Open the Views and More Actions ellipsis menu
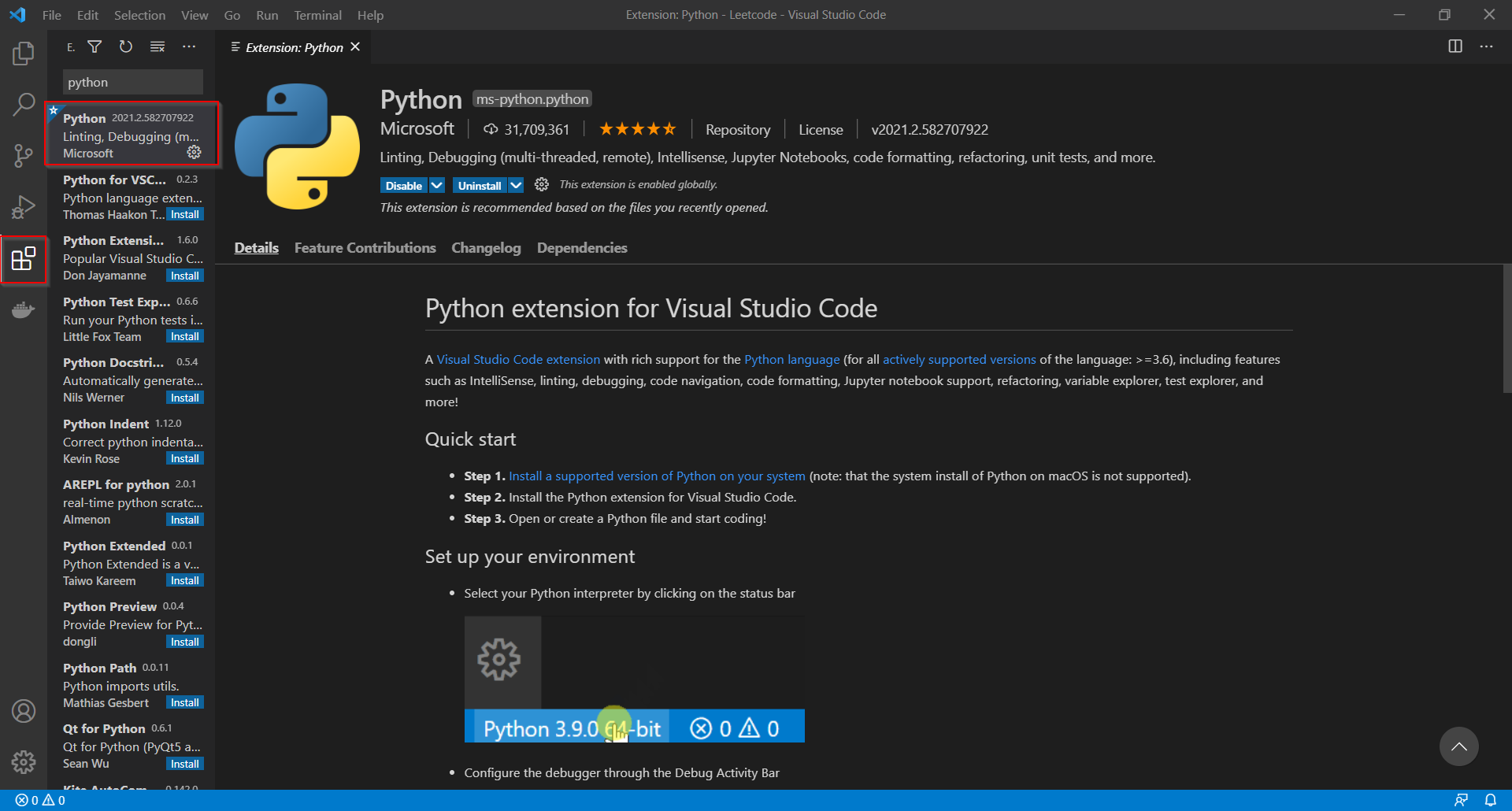 click(x=189, y=46)
